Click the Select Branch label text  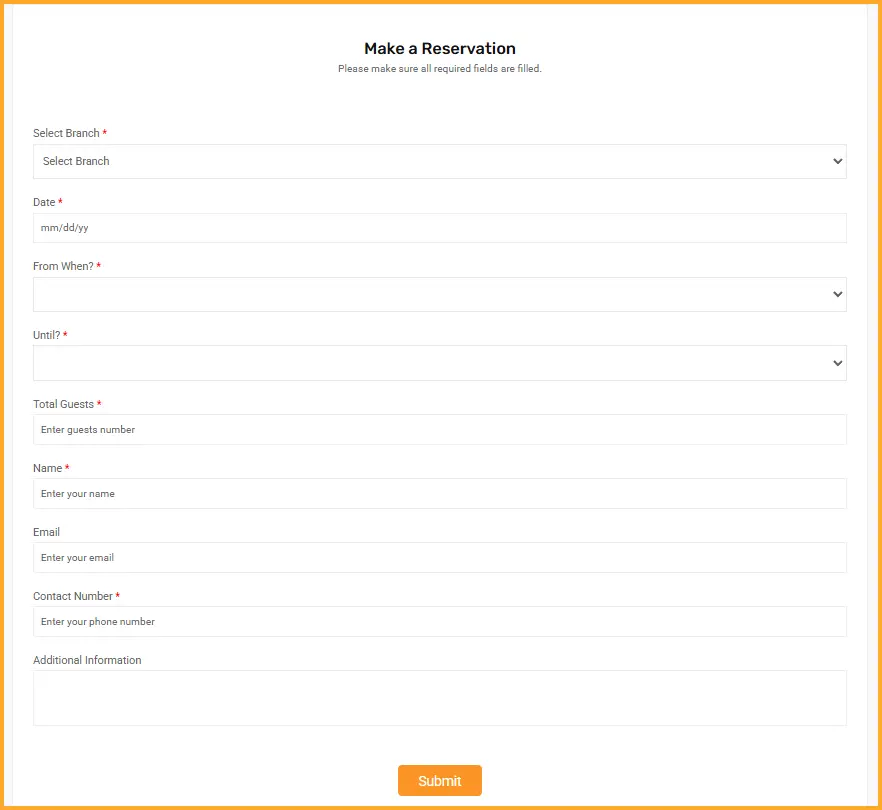[x=66, y=134]
